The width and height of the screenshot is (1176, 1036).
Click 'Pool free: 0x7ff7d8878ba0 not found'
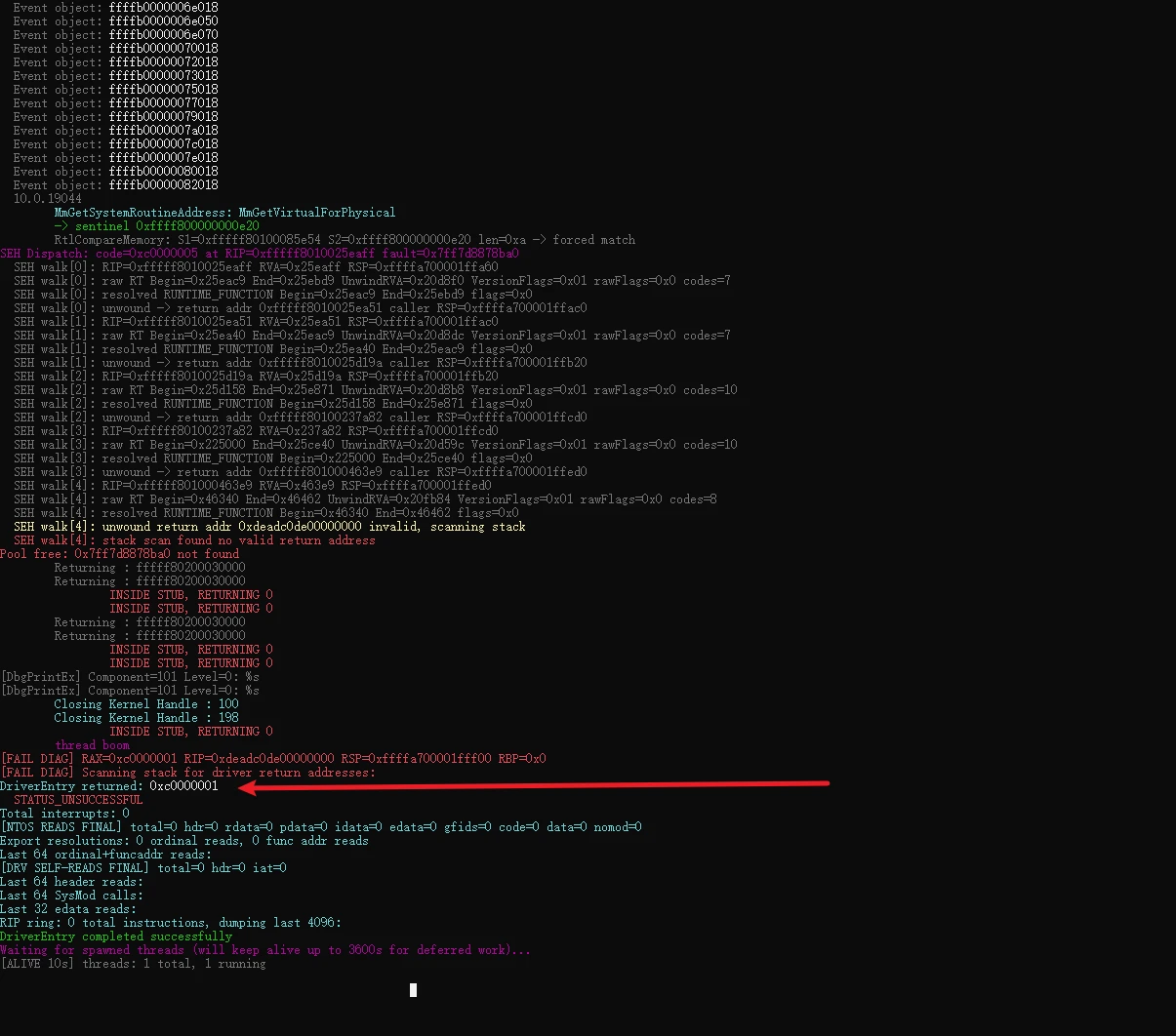point(119,553)
